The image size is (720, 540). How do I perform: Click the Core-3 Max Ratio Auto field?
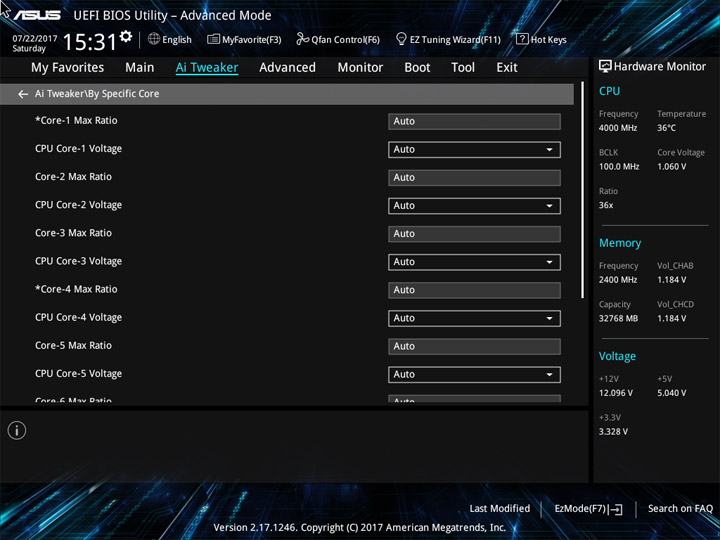474,234
